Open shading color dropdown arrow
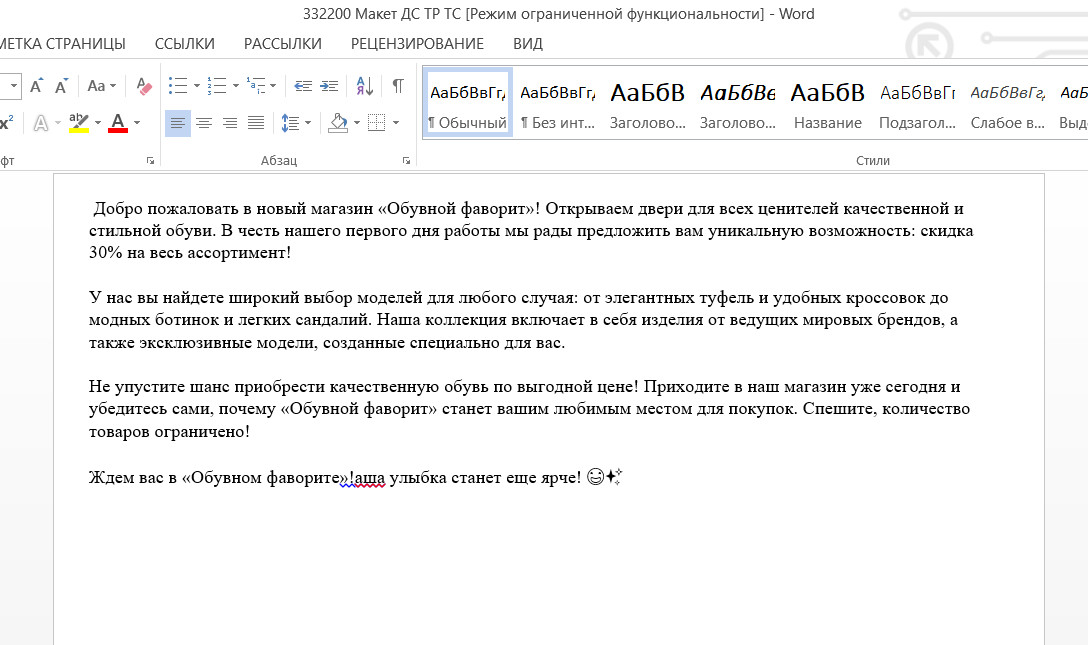1088x645 pixels. pos(357,123)
